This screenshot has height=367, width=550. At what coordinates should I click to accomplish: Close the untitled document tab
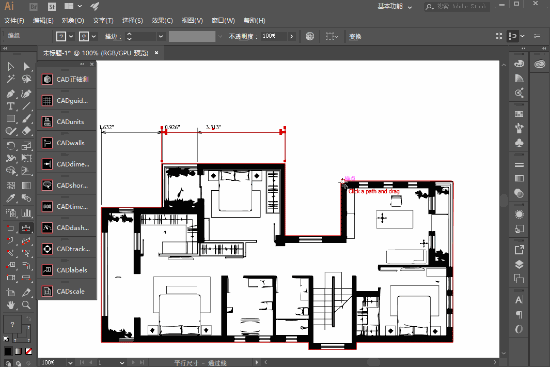(156, 53)
